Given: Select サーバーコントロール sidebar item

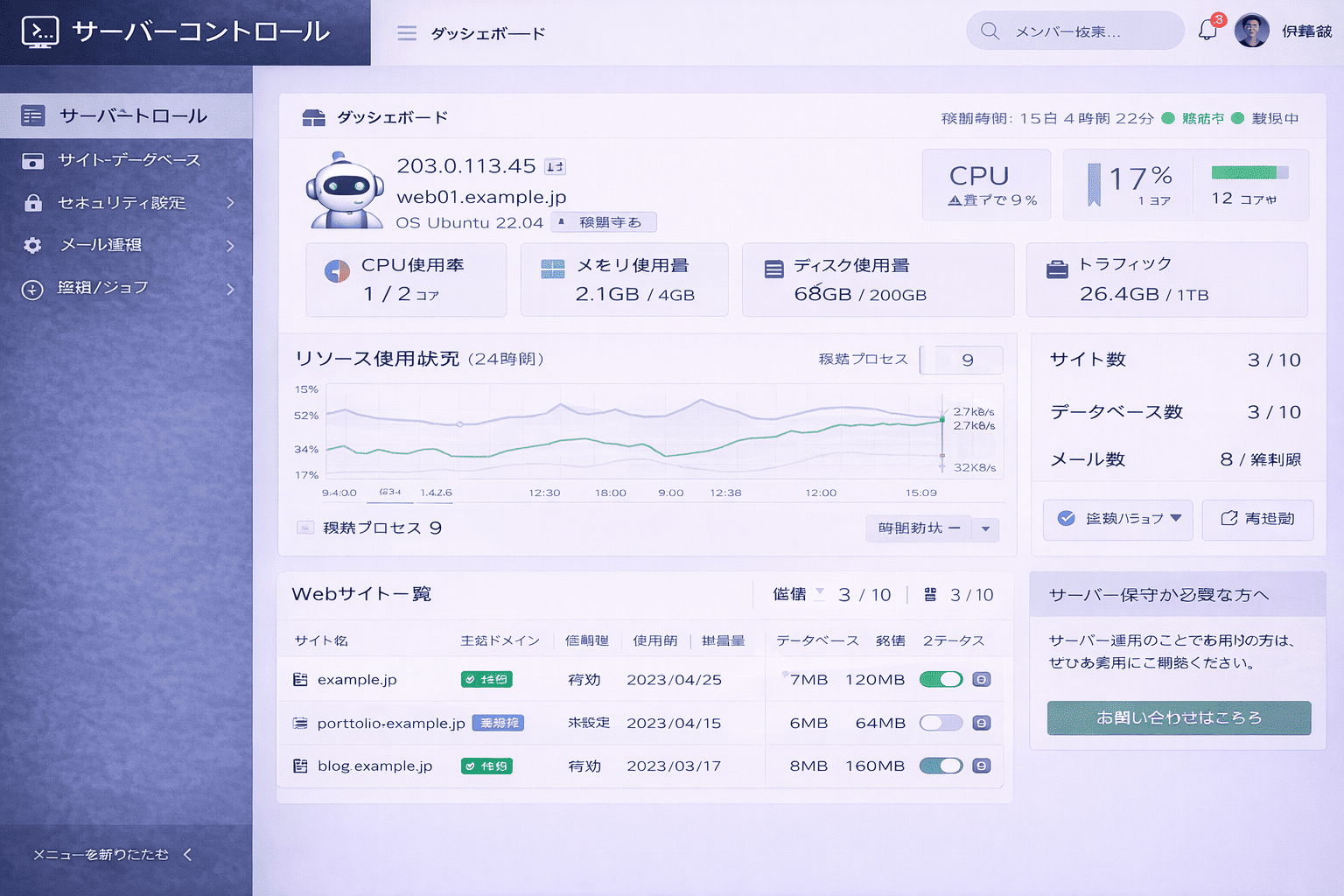Looking at the screenshot, I should point(132,116).
